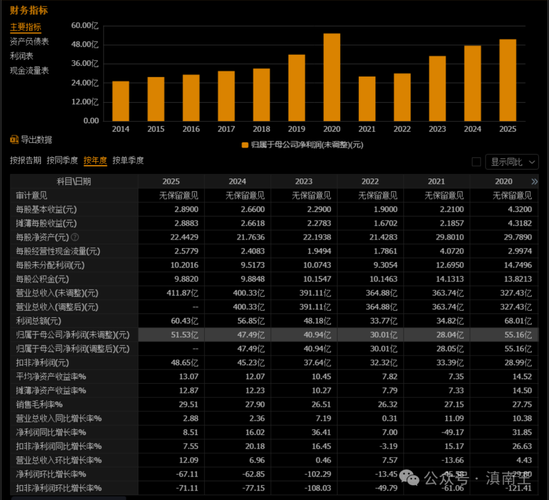Click the 22.4429 net assets per share cell
The image size is (549, 500).
coord(184,237)
